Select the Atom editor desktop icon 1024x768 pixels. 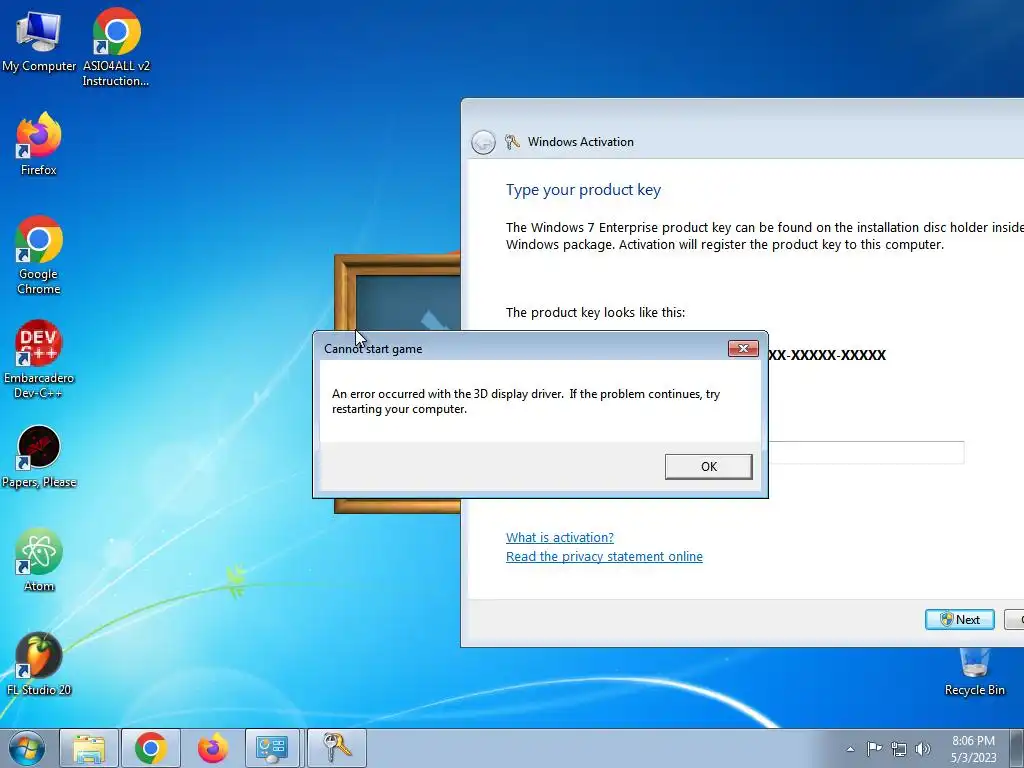click(x=39, y=560)
